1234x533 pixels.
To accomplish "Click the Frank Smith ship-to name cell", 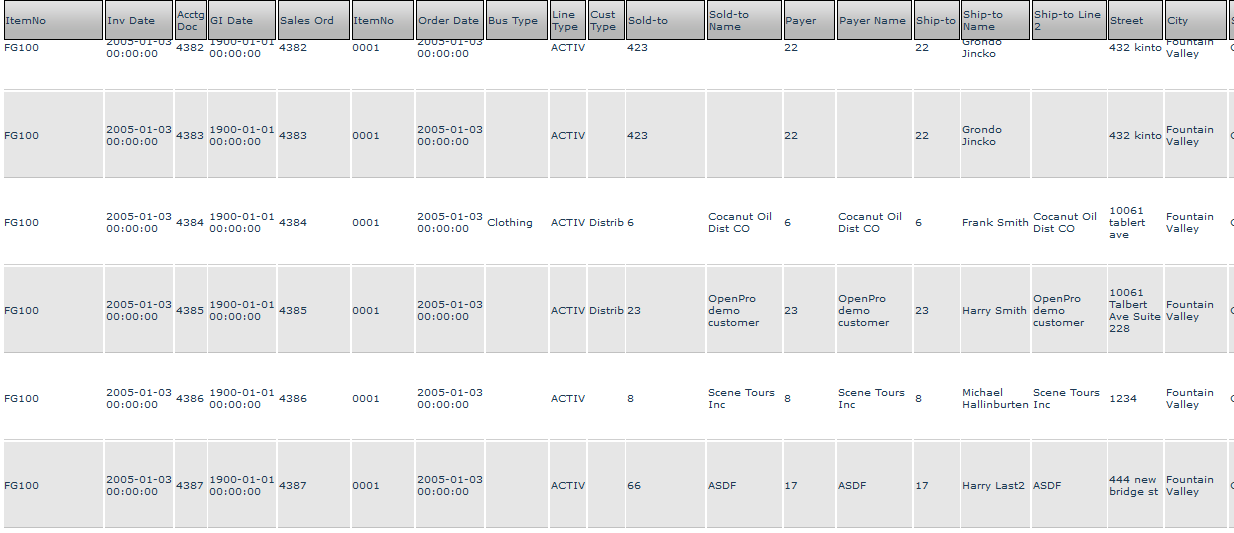I will (x=995, y=223).
